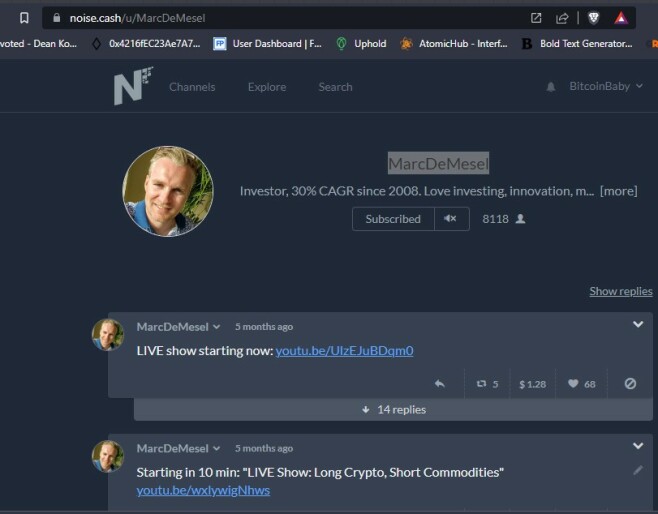Open the Search page
This screenshot has width=658, height=514.
[335, 87]
